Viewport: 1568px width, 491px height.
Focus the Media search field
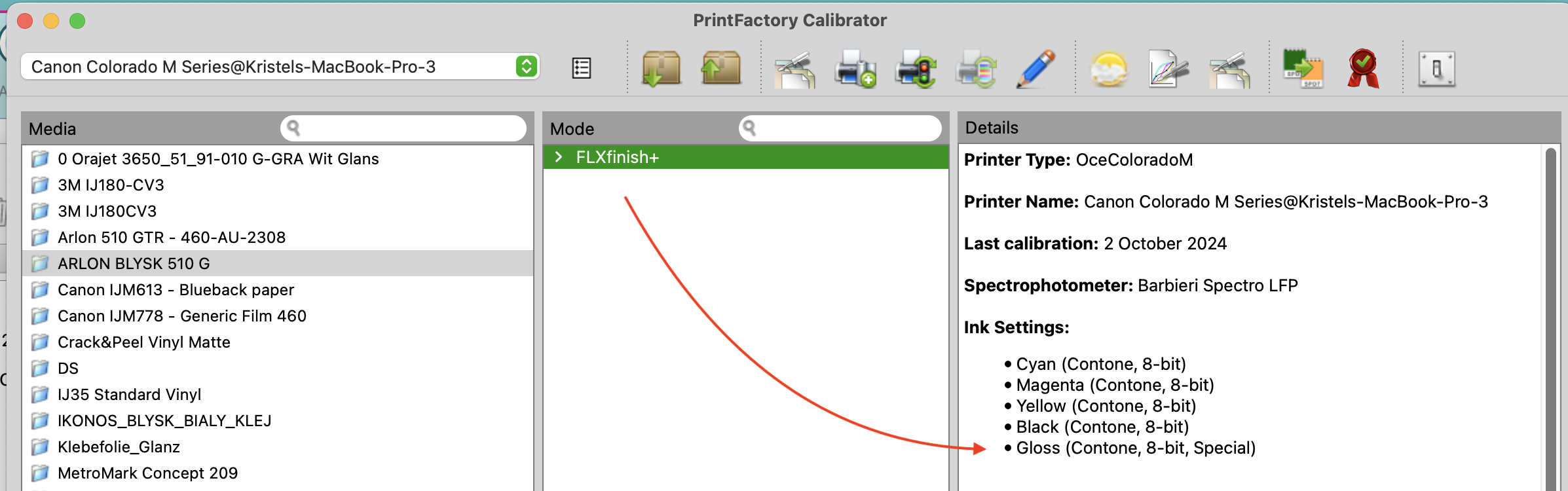coord(403,128)
